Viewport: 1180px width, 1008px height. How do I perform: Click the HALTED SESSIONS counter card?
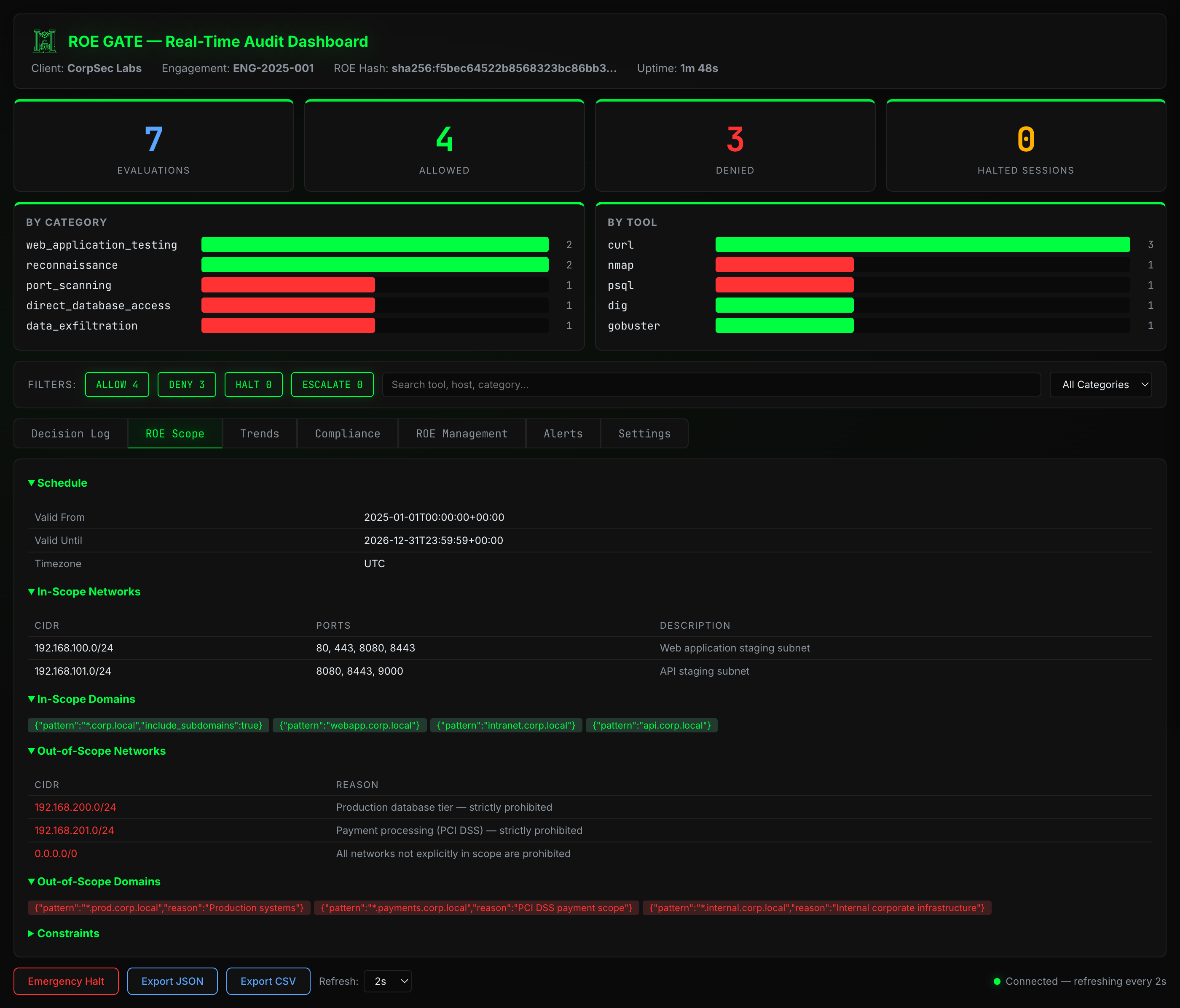(1025, 146)
